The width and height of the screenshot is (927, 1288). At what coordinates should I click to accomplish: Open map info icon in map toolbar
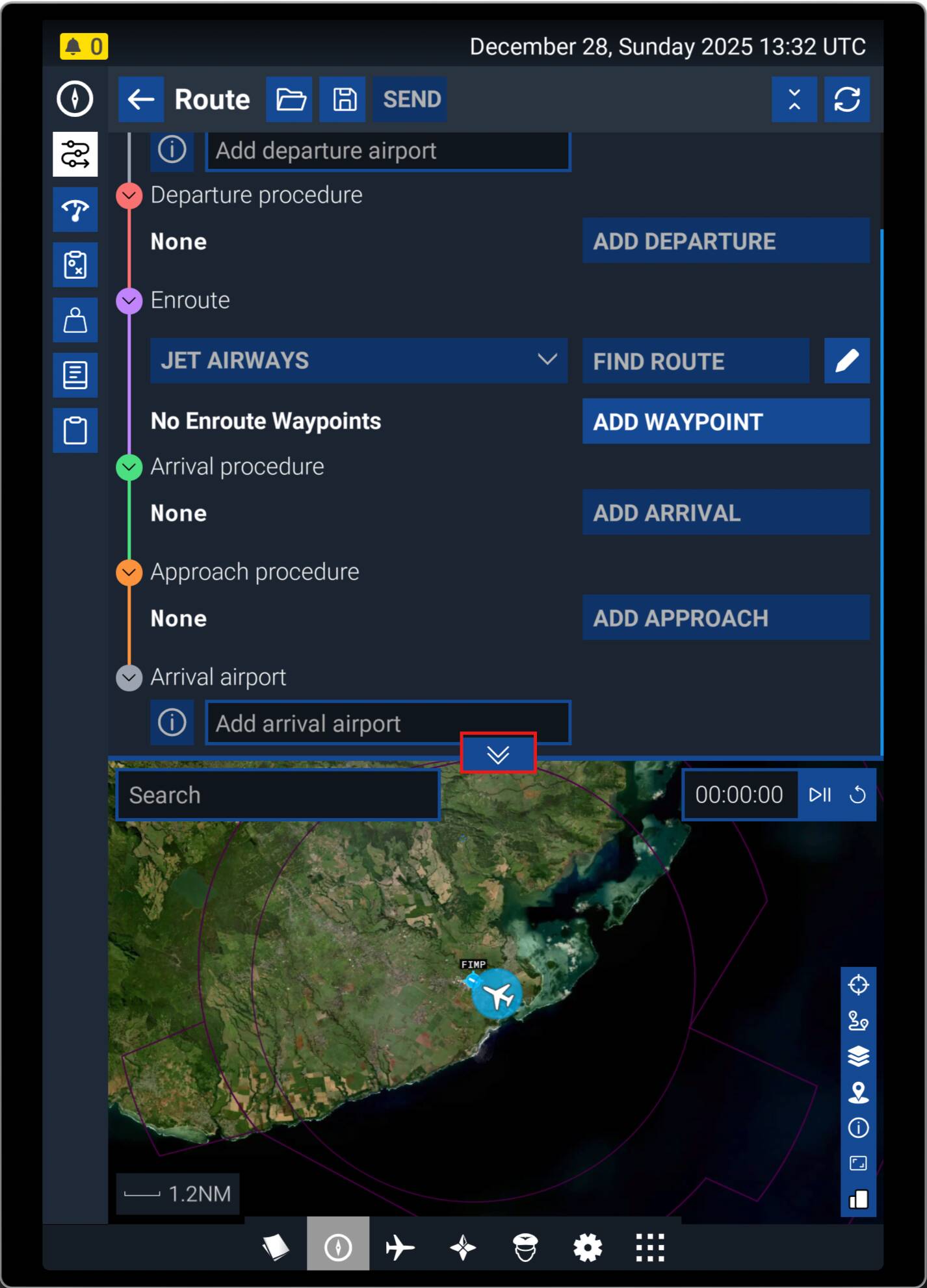tap(858, 1128)
